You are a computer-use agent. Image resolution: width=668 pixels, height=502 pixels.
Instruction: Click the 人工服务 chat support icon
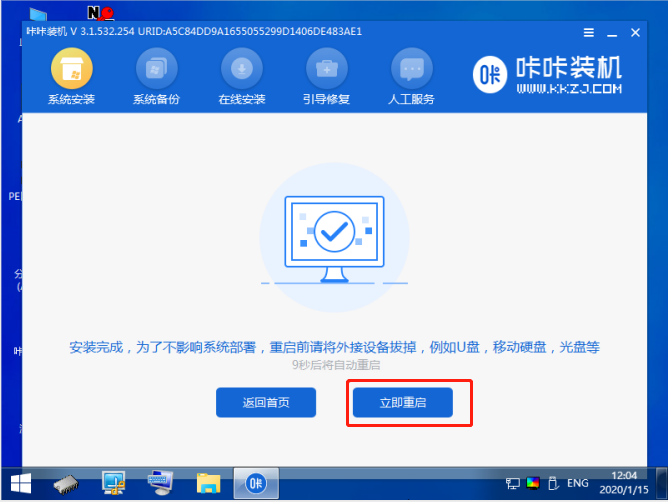point(410,78)
